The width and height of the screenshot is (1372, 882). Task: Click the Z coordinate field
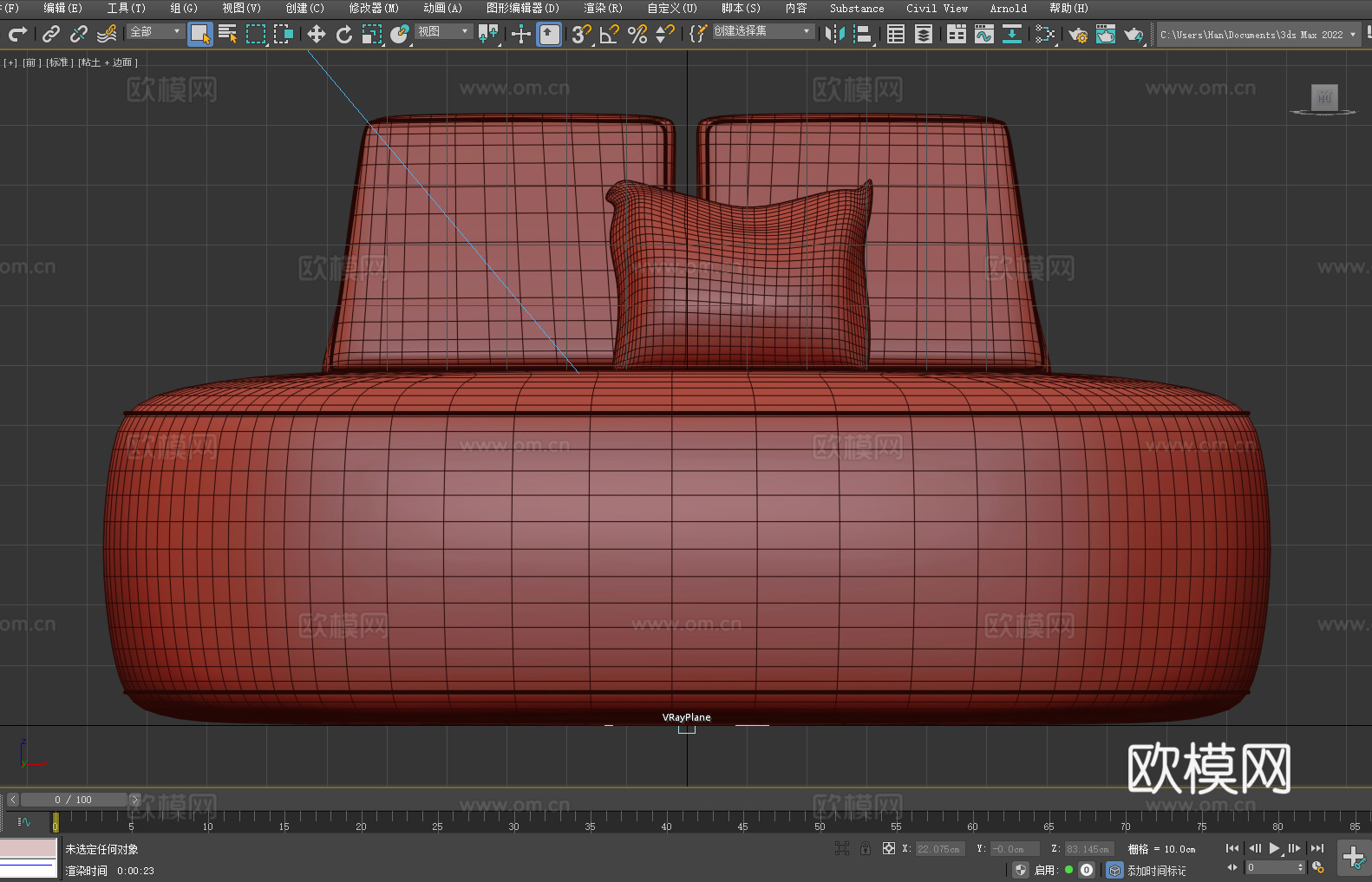point(1088,849)
